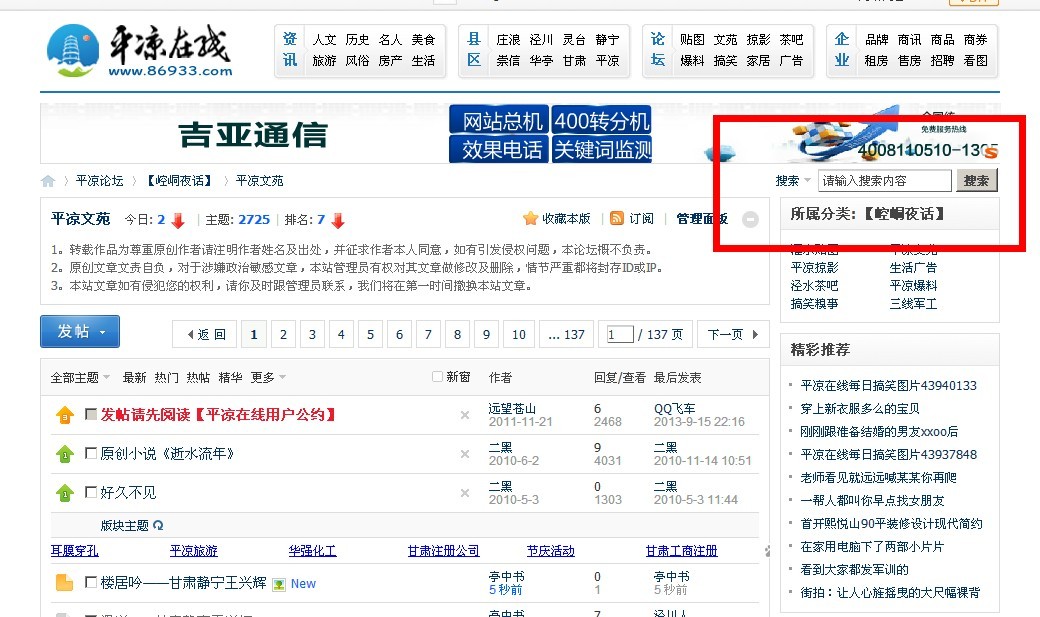Click the RSS 订阅 icon

[617, 218]
